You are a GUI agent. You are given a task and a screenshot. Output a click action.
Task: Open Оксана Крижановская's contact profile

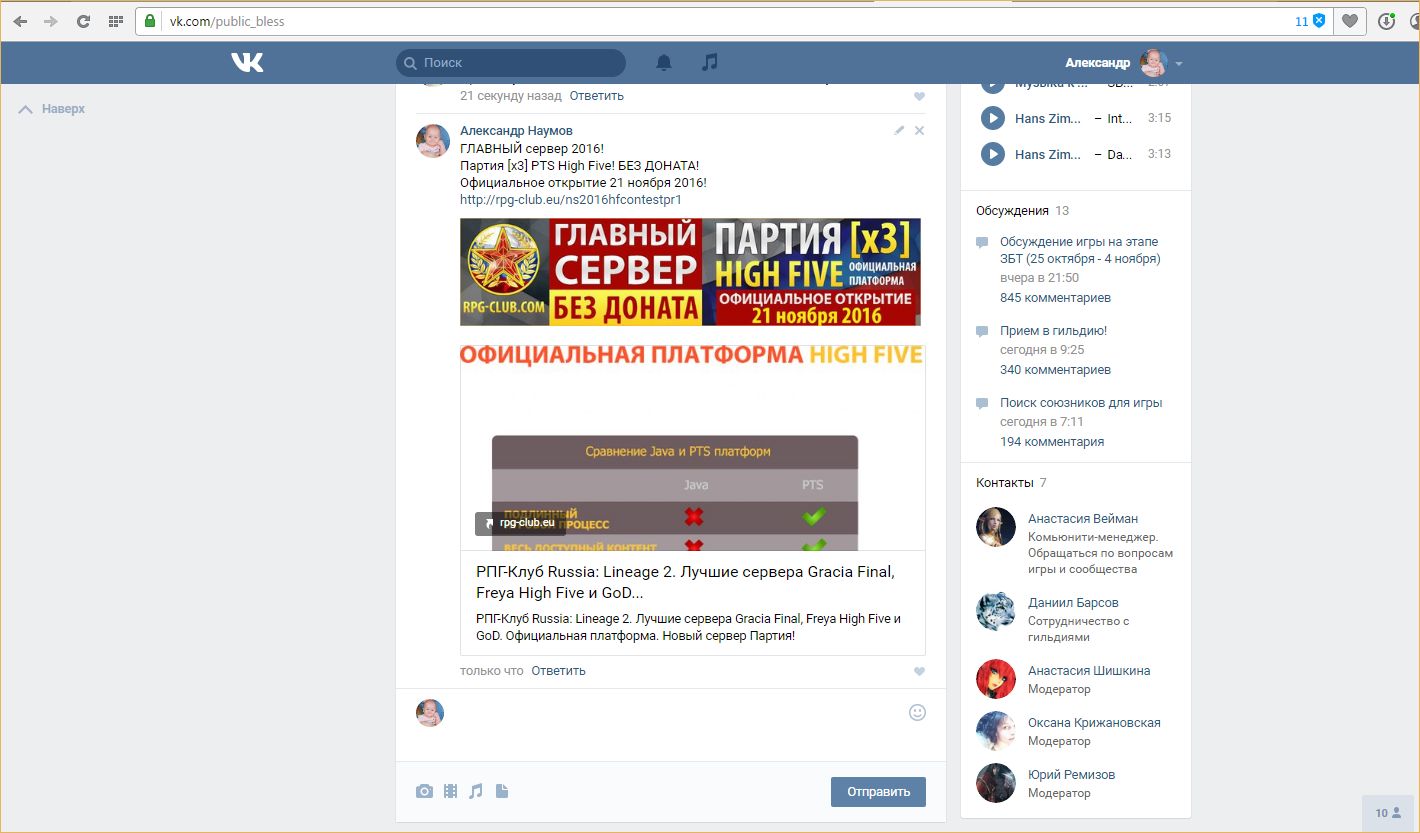click(x=1094, y=723)
